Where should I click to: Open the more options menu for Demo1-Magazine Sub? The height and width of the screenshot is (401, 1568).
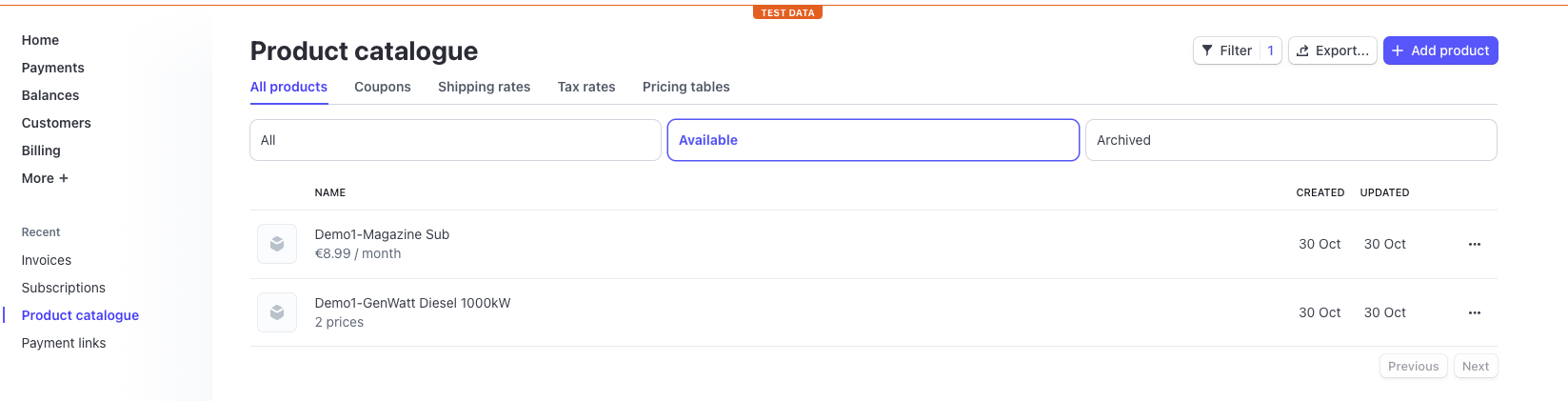[1474, 244]
